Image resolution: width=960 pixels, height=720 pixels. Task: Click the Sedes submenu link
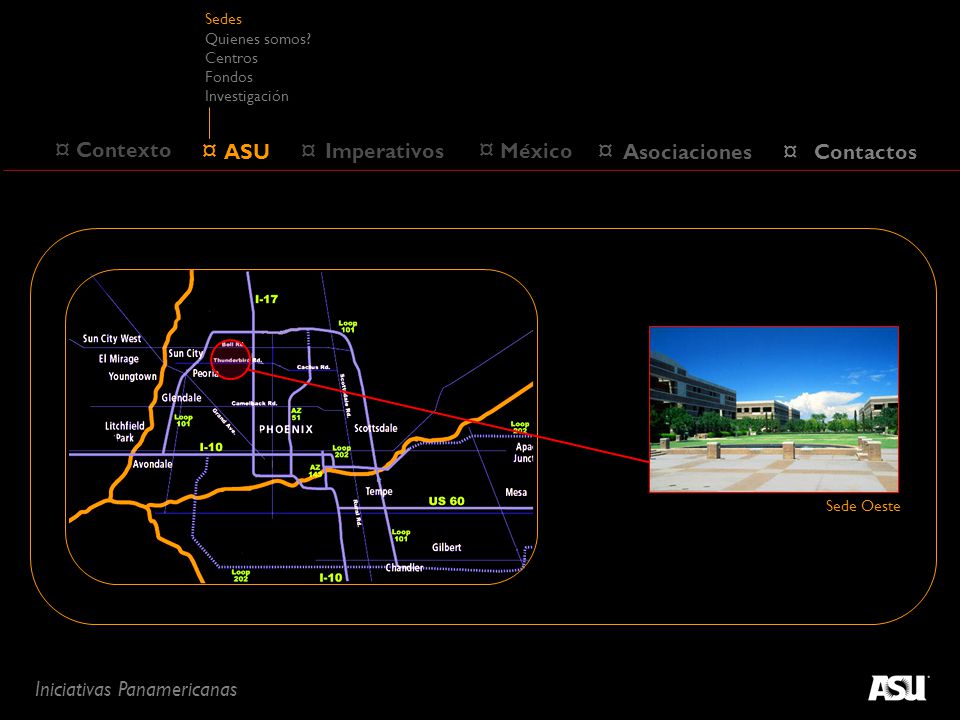pyautogui.click(x=223, y=19)
